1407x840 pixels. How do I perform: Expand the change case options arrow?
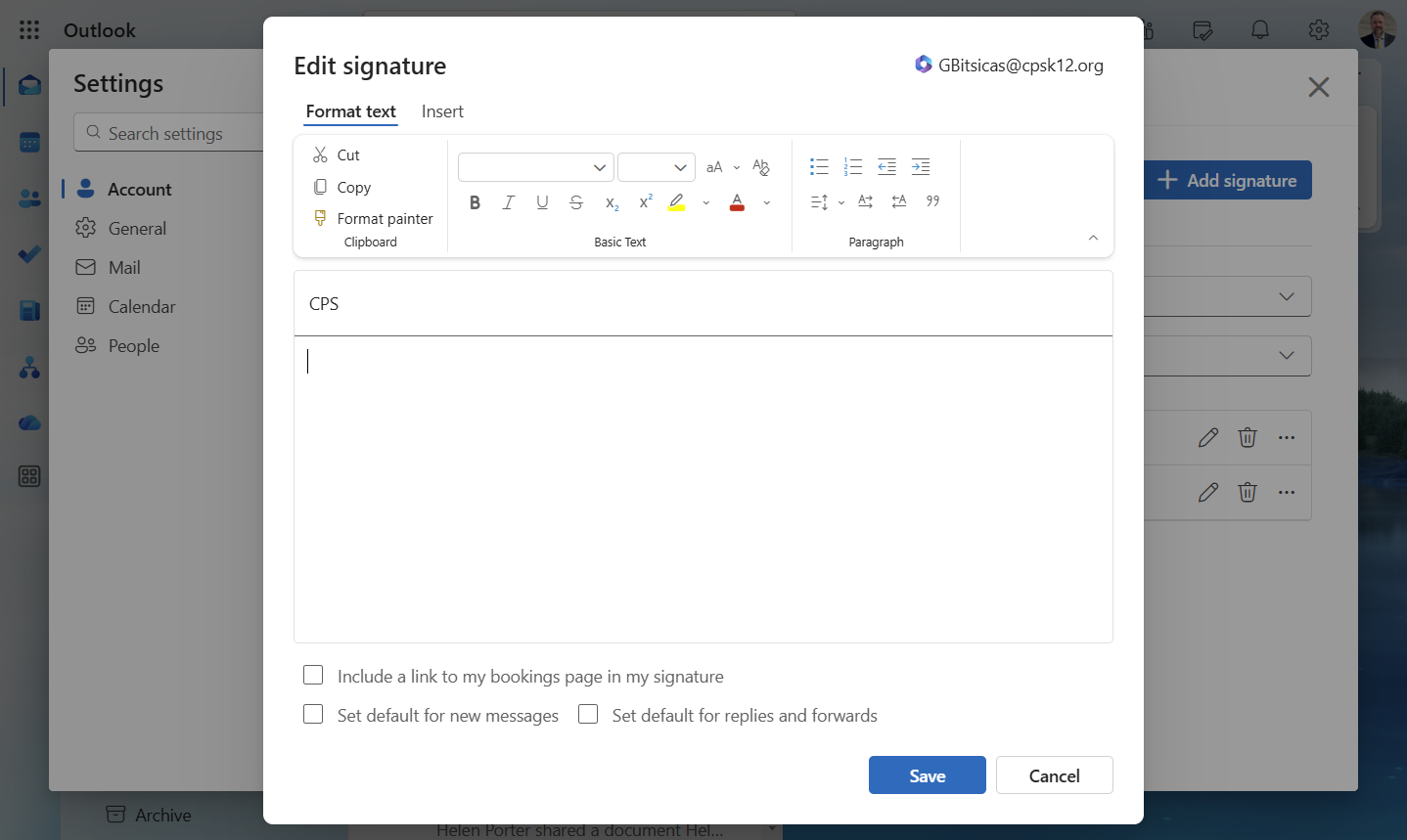pos(737,167)
